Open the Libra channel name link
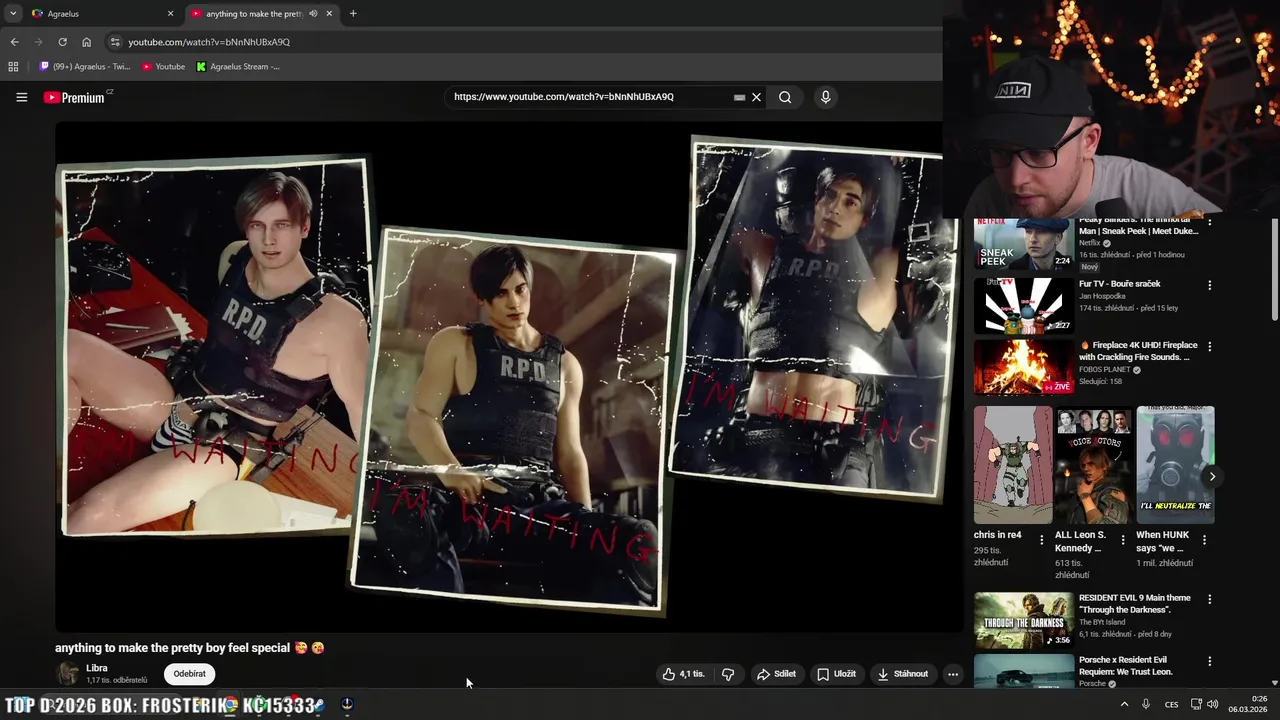This screenshot has width=1280, height=720. tap(97, 668)
